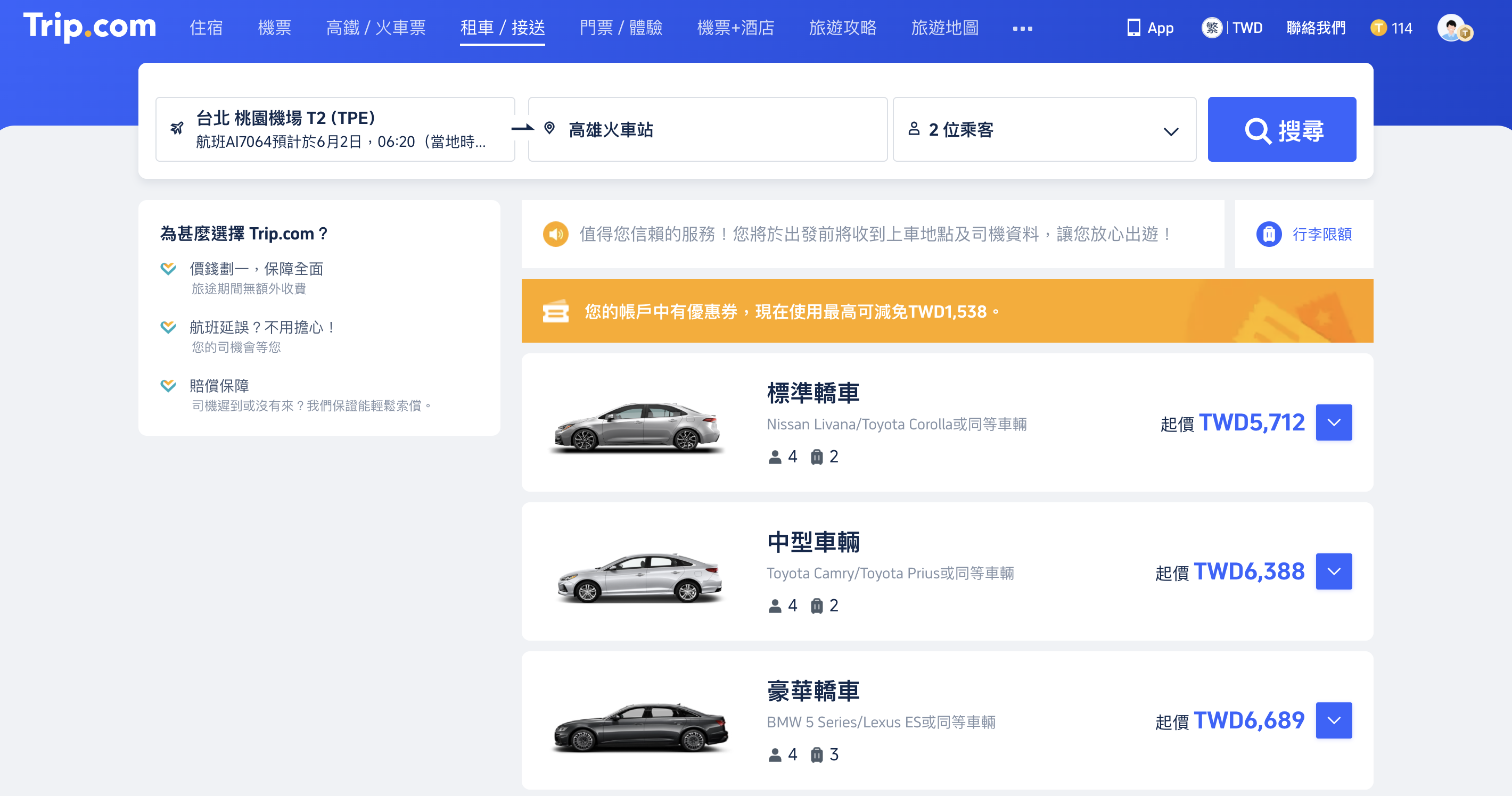Click the checkmark icon beside 賠償保障
The width and height of the screenshot is (1512, 796).
coord(168,385)
